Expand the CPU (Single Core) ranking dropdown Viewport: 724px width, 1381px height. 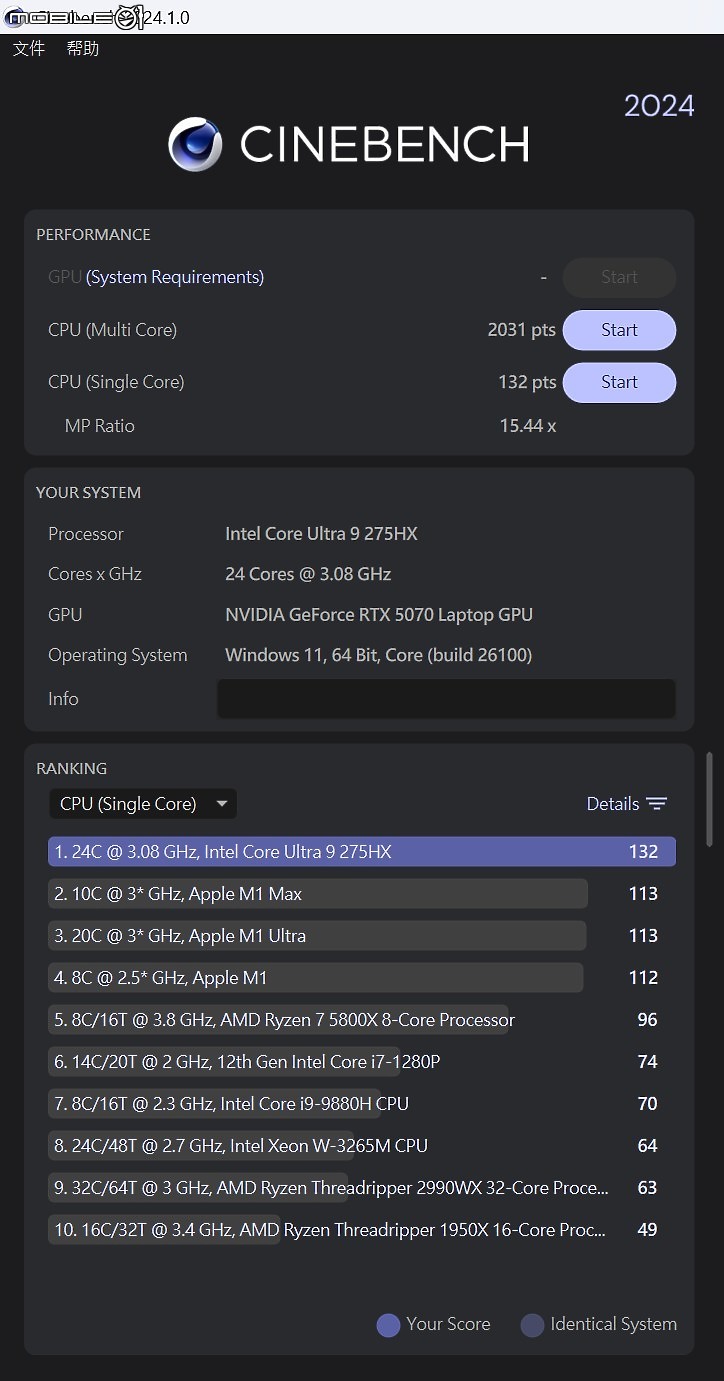click(x=143, y=804)
